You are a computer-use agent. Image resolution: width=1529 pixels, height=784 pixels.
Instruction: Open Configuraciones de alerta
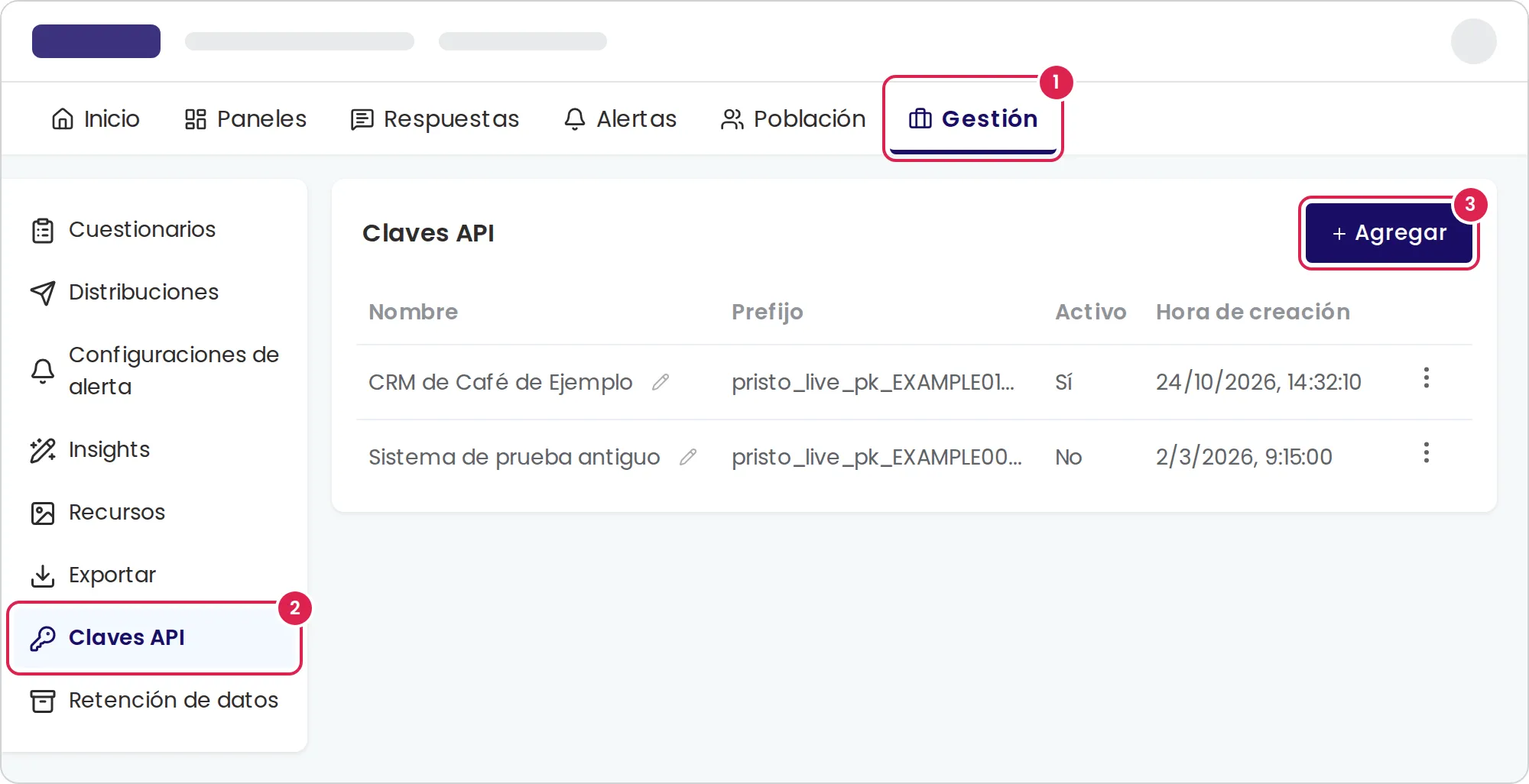click(x=154, y=371)
